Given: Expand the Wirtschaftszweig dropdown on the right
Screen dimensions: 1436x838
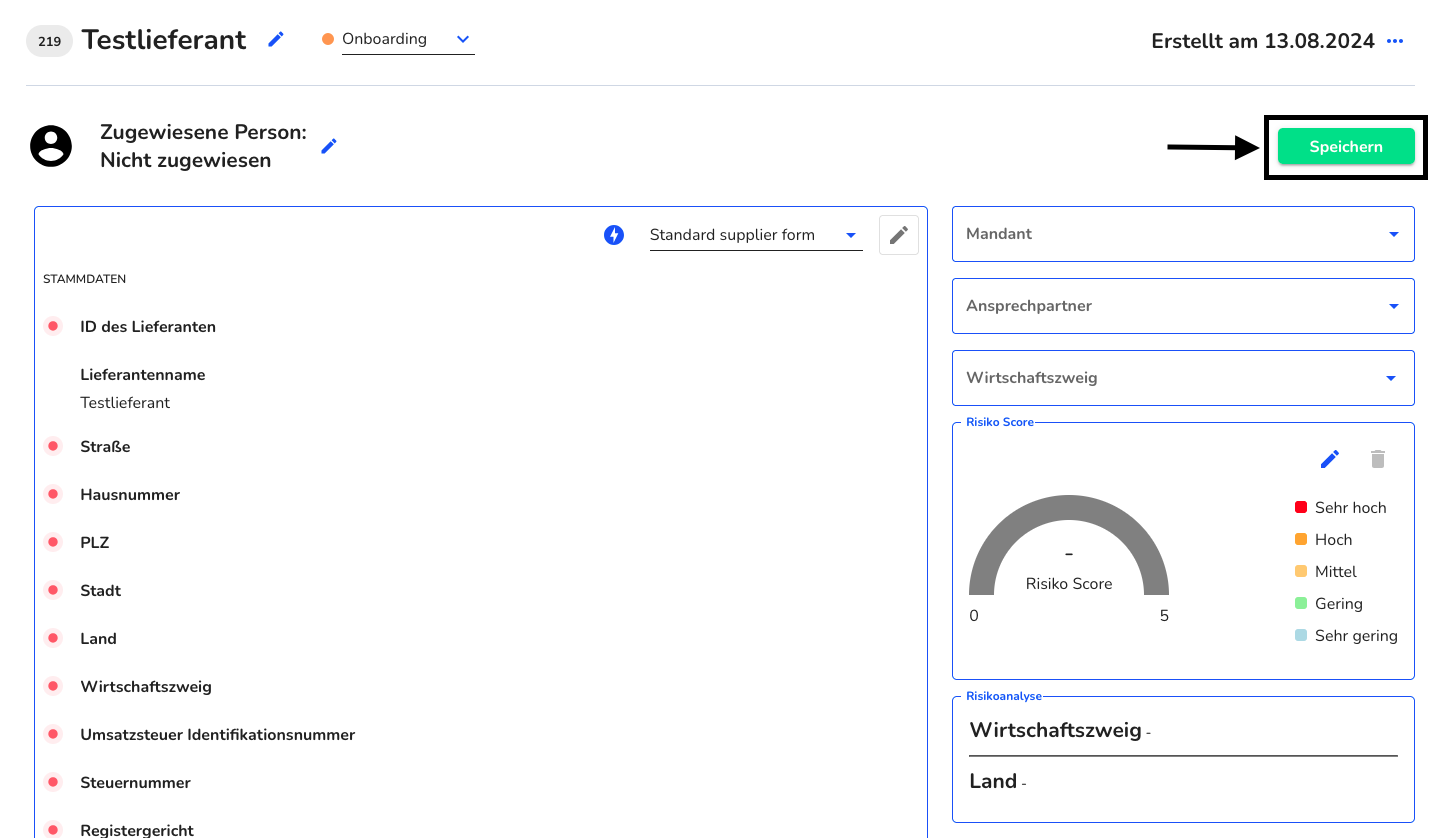Looking at the screenshot, I should [1183, 378].
